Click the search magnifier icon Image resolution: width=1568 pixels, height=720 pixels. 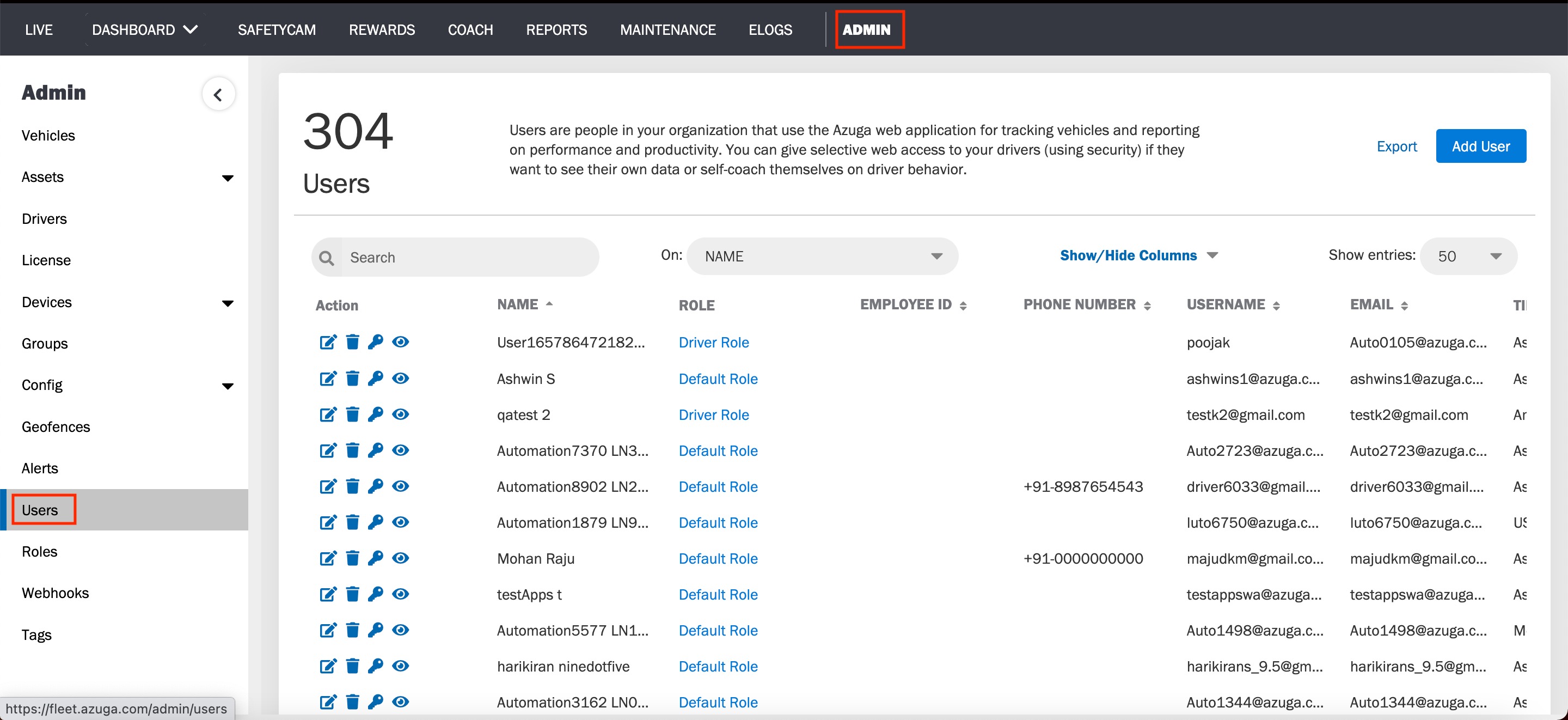[327, 258]
